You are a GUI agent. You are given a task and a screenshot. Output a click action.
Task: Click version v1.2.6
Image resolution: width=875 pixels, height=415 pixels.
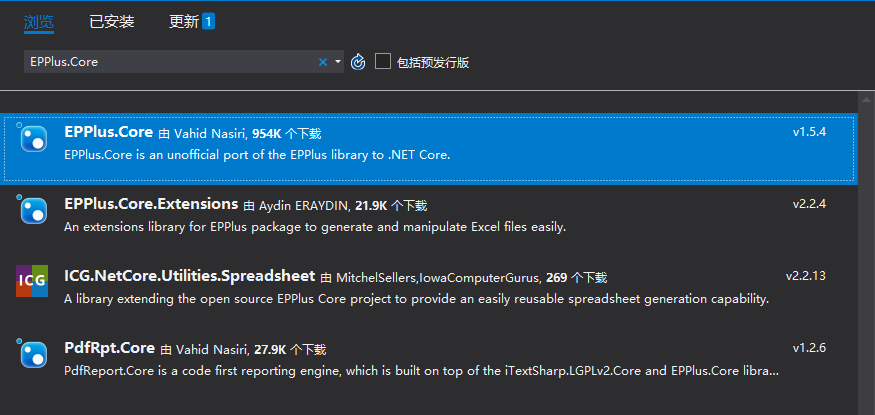(x=809, y=348)
